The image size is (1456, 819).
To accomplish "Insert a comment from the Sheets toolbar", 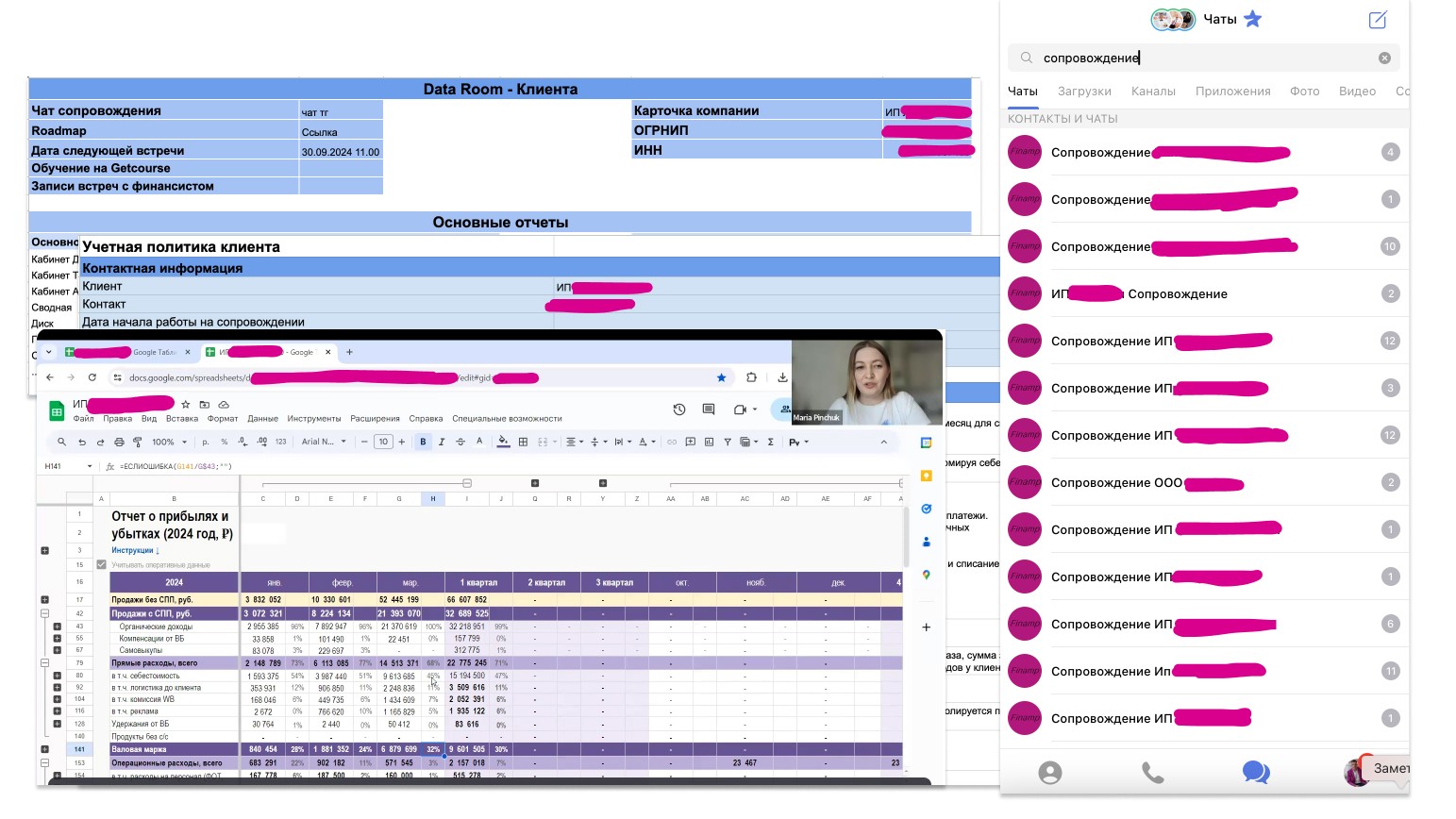I will (x=690, y=442).
